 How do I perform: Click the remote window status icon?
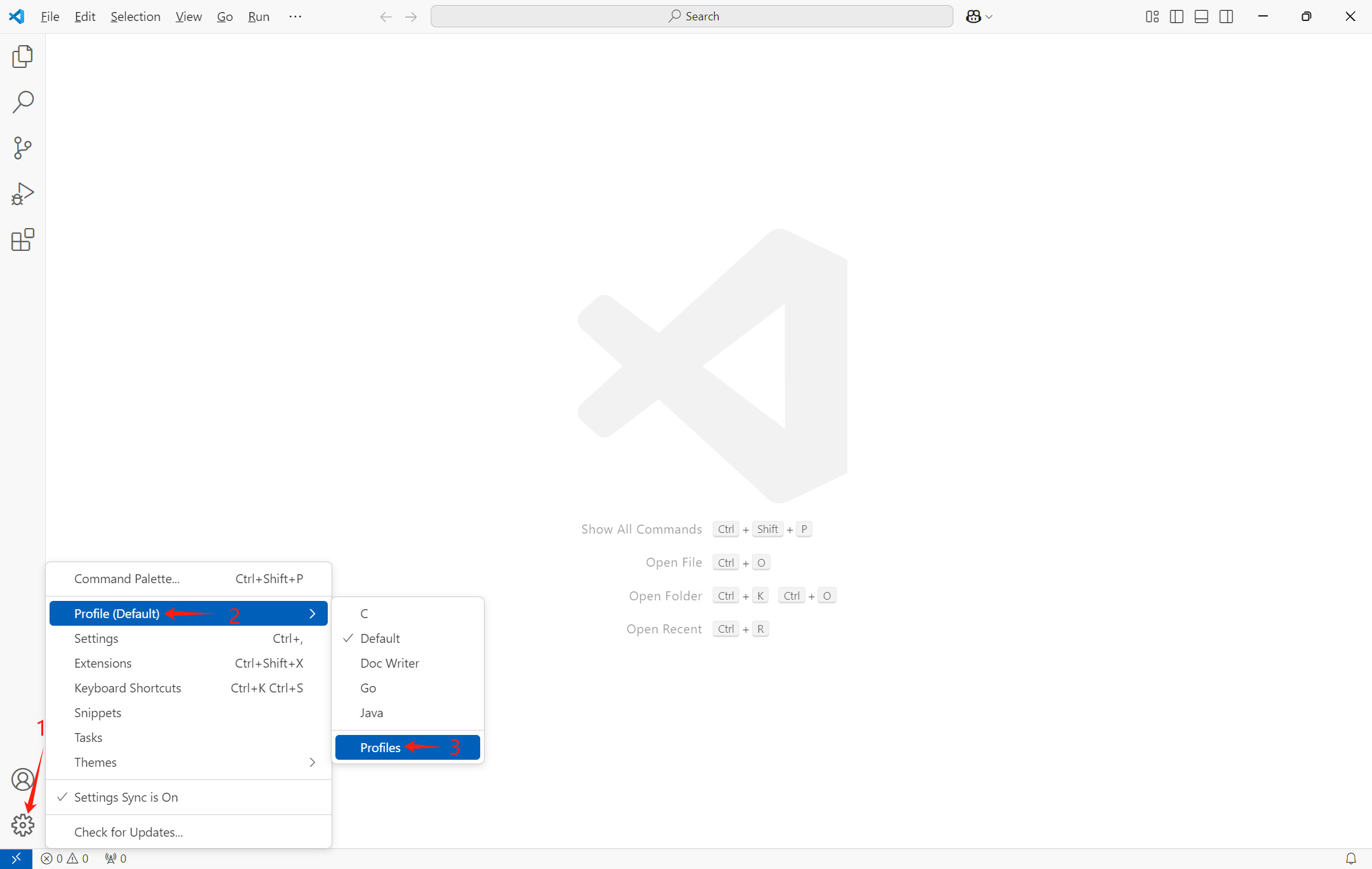coord(16,858)
